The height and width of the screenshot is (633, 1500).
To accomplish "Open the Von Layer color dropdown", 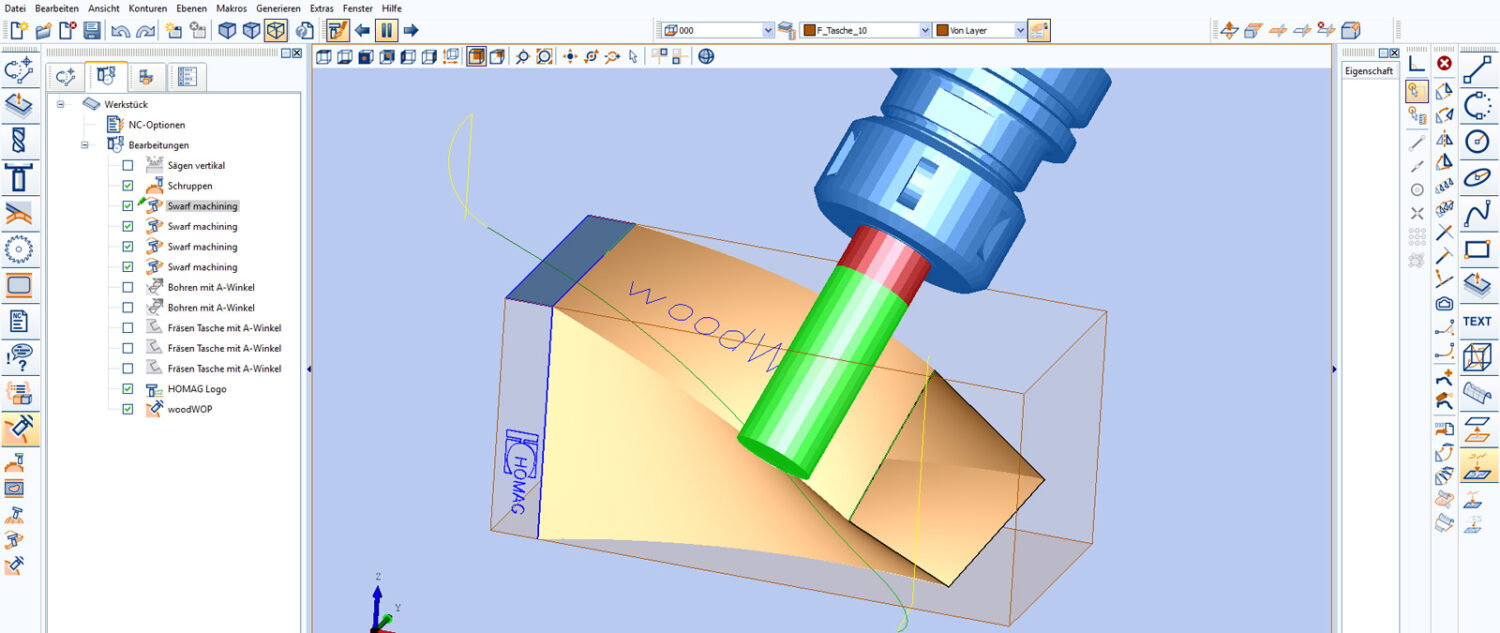I will click(x=1020, y=31).
